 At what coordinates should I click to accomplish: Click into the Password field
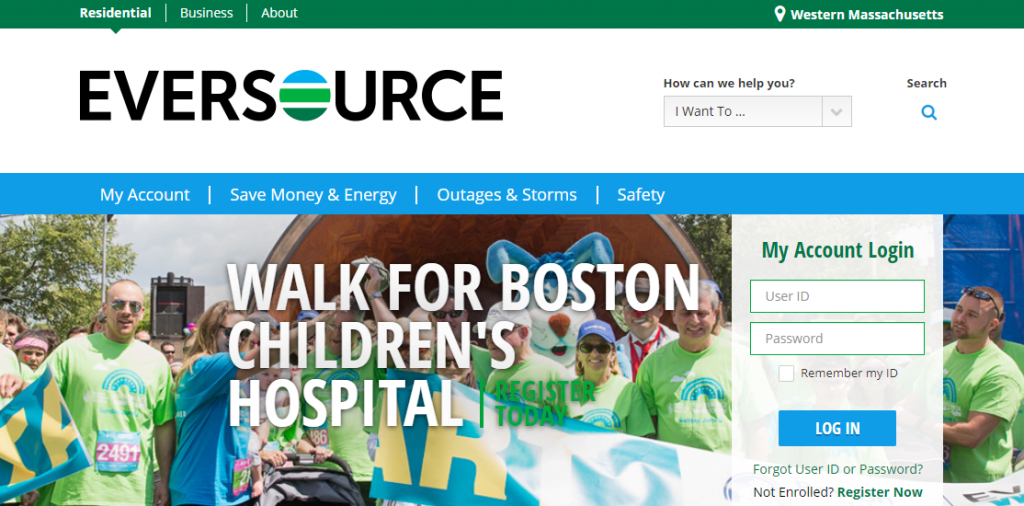[837, 338]
